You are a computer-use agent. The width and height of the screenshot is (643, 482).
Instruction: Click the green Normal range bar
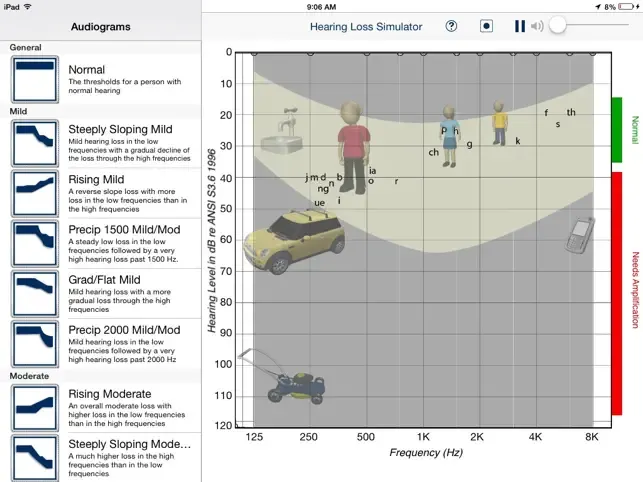click(x=617, y=130)
